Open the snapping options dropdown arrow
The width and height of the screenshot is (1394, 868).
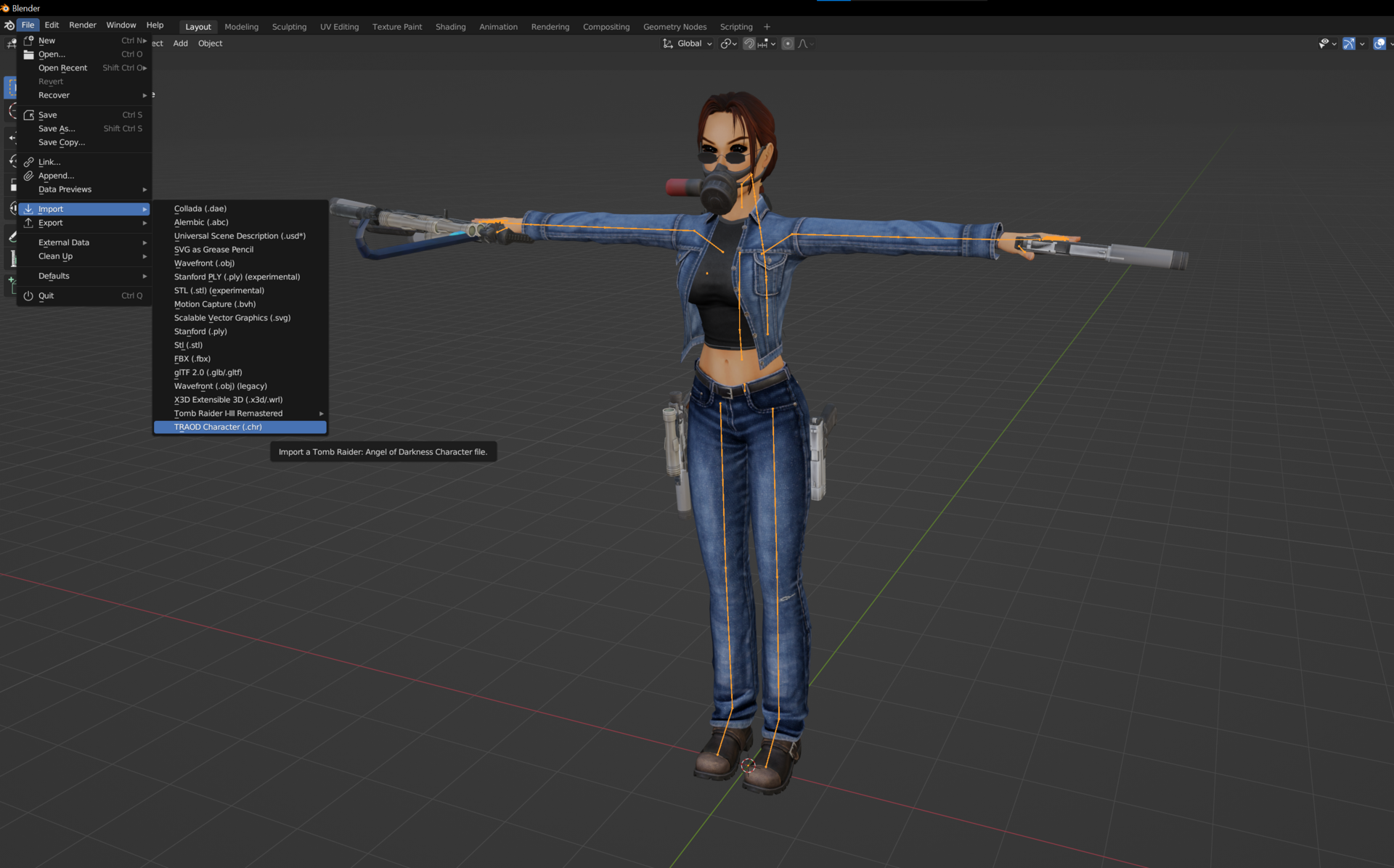click(773, 44)
